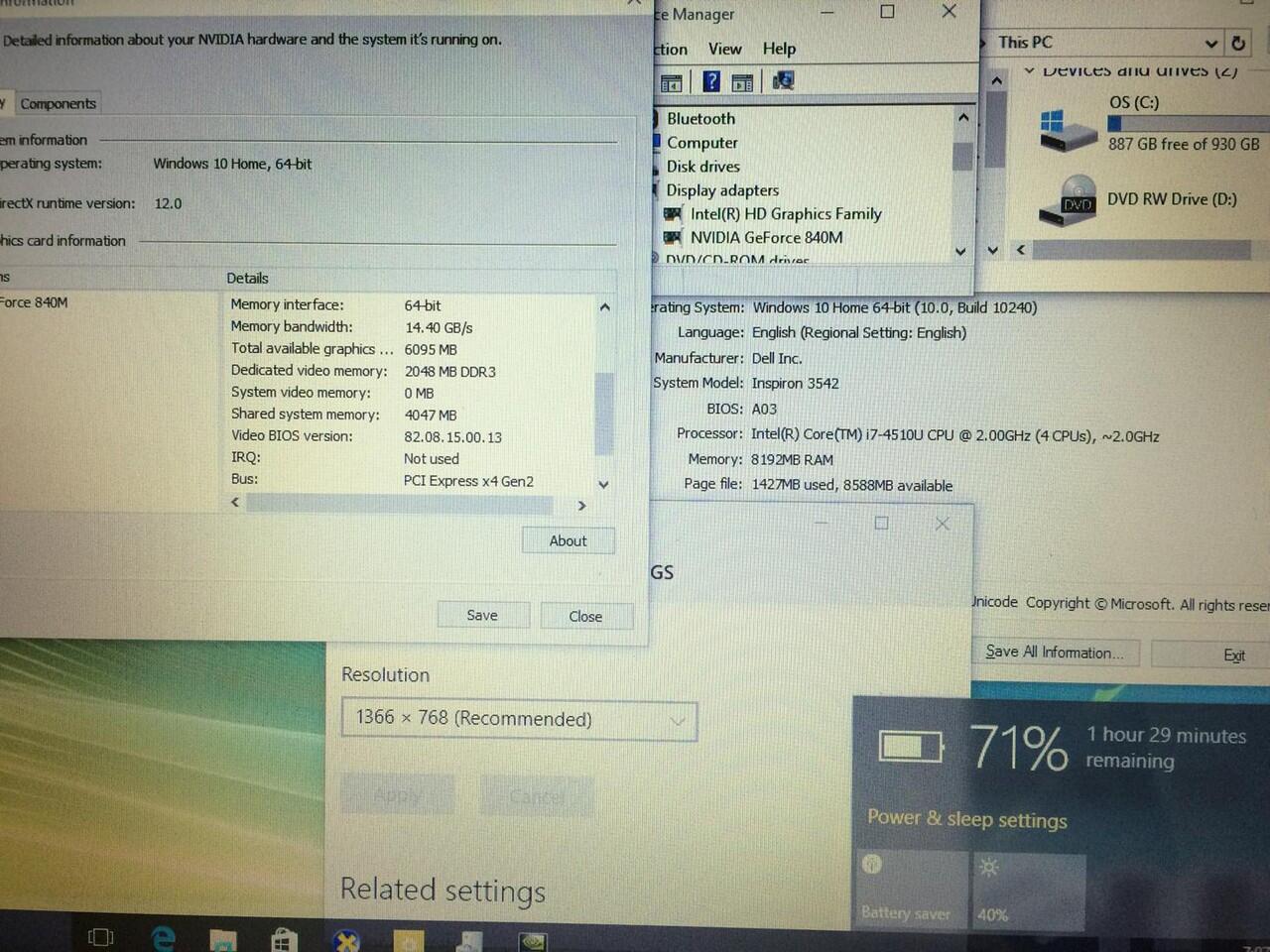Open the Resolution dropdown showing 1366 × 768
Image resolution: width=1270 pixels, height=952 pixels.
[519, 719]
